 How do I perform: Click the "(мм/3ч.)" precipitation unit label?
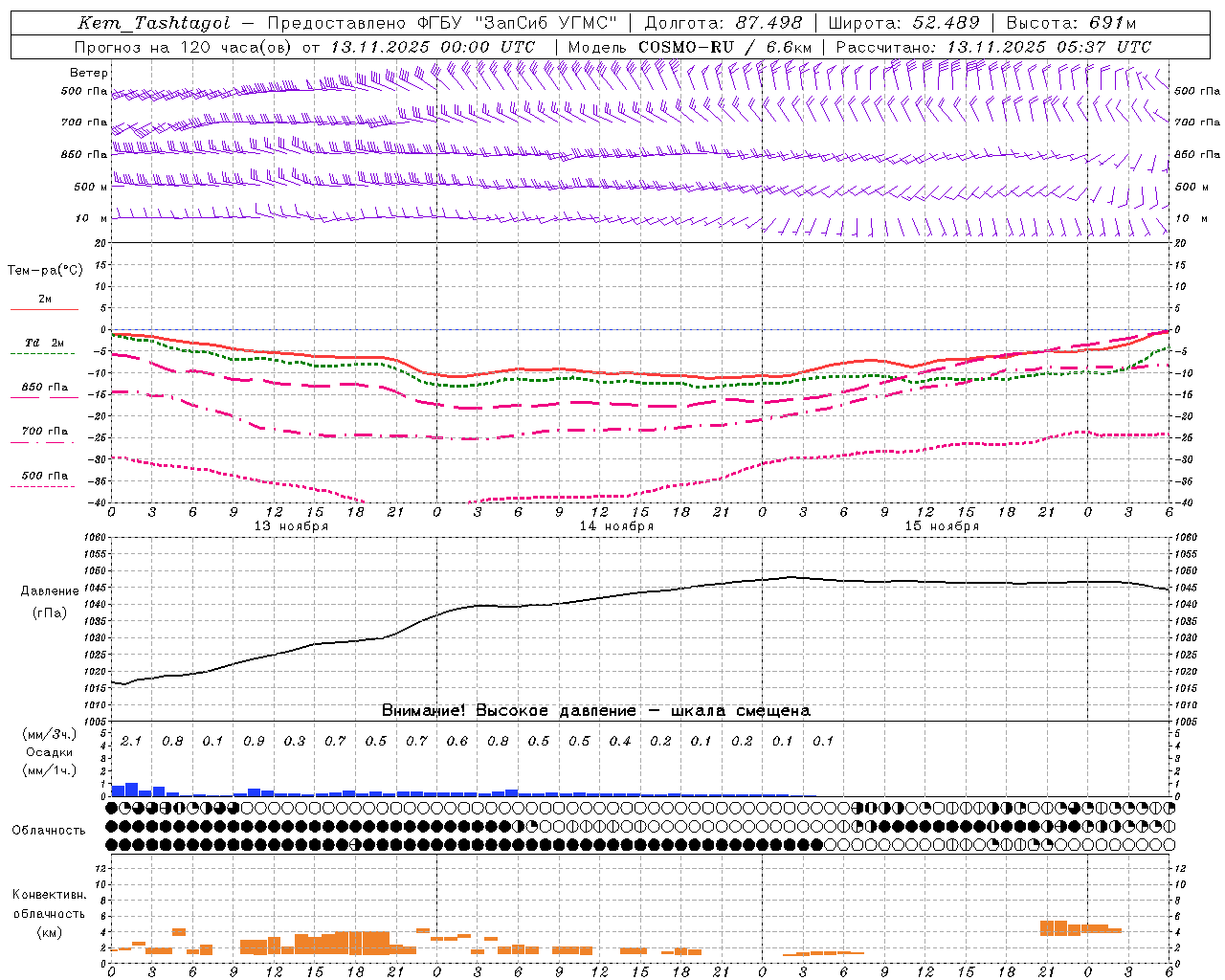pyautogui.click(x=49, y=734)
